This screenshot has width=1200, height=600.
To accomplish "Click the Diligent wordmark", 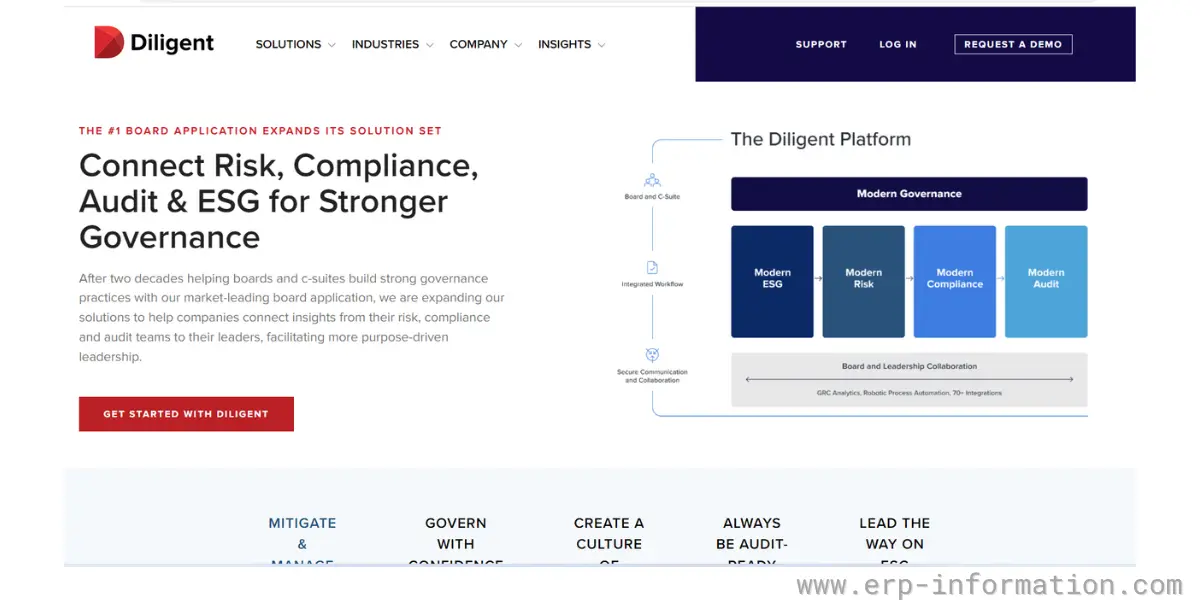I will click(172, 43).
